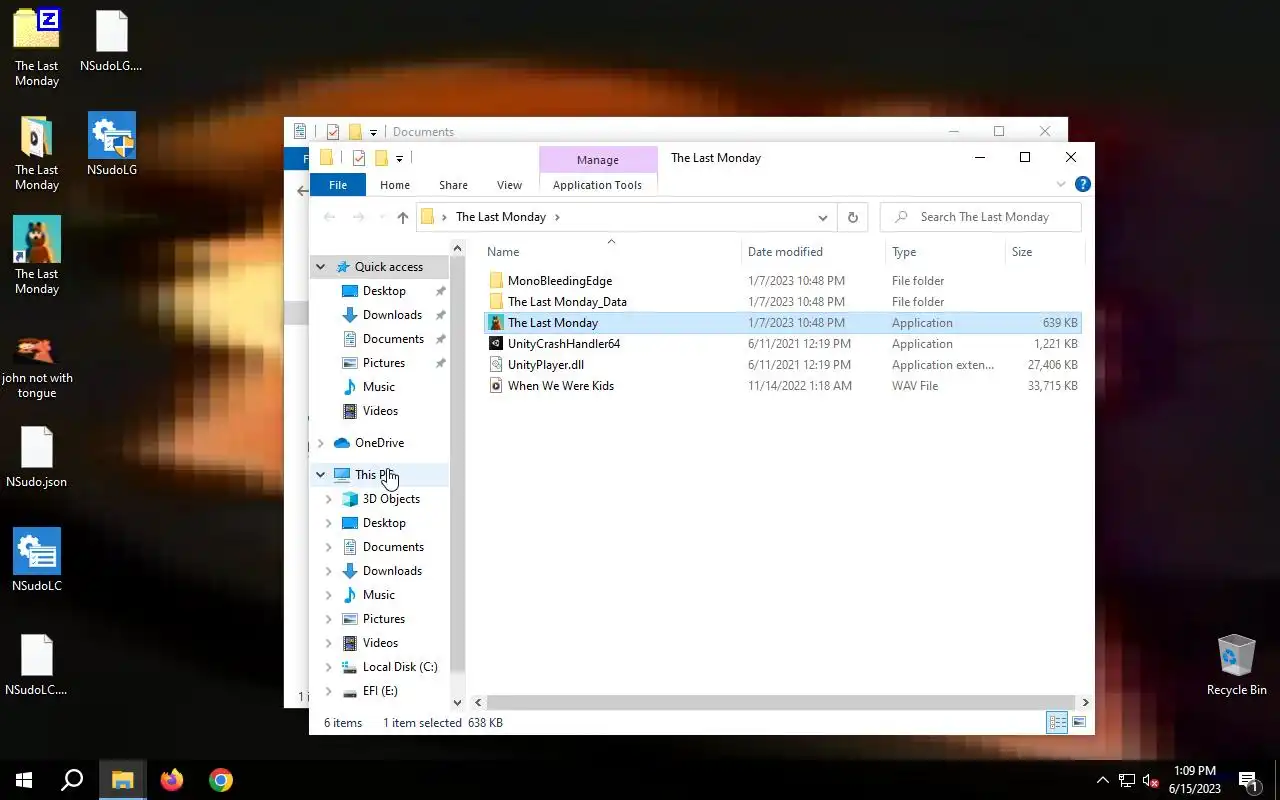
Task: Open the Recycle Bin
Action: pos(1236,665)
